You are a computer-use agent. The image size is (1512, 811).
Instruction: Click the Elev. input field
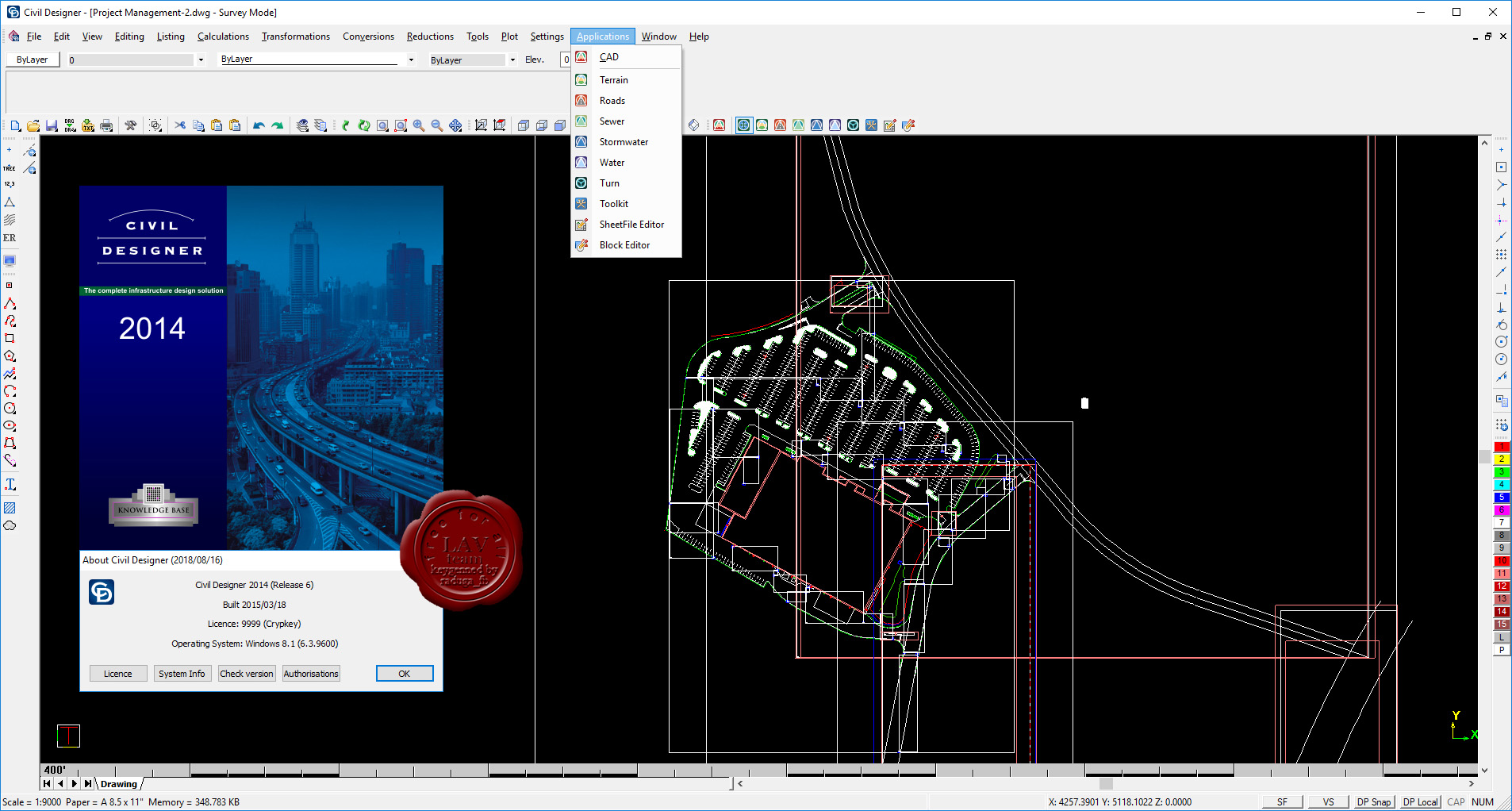566,60
